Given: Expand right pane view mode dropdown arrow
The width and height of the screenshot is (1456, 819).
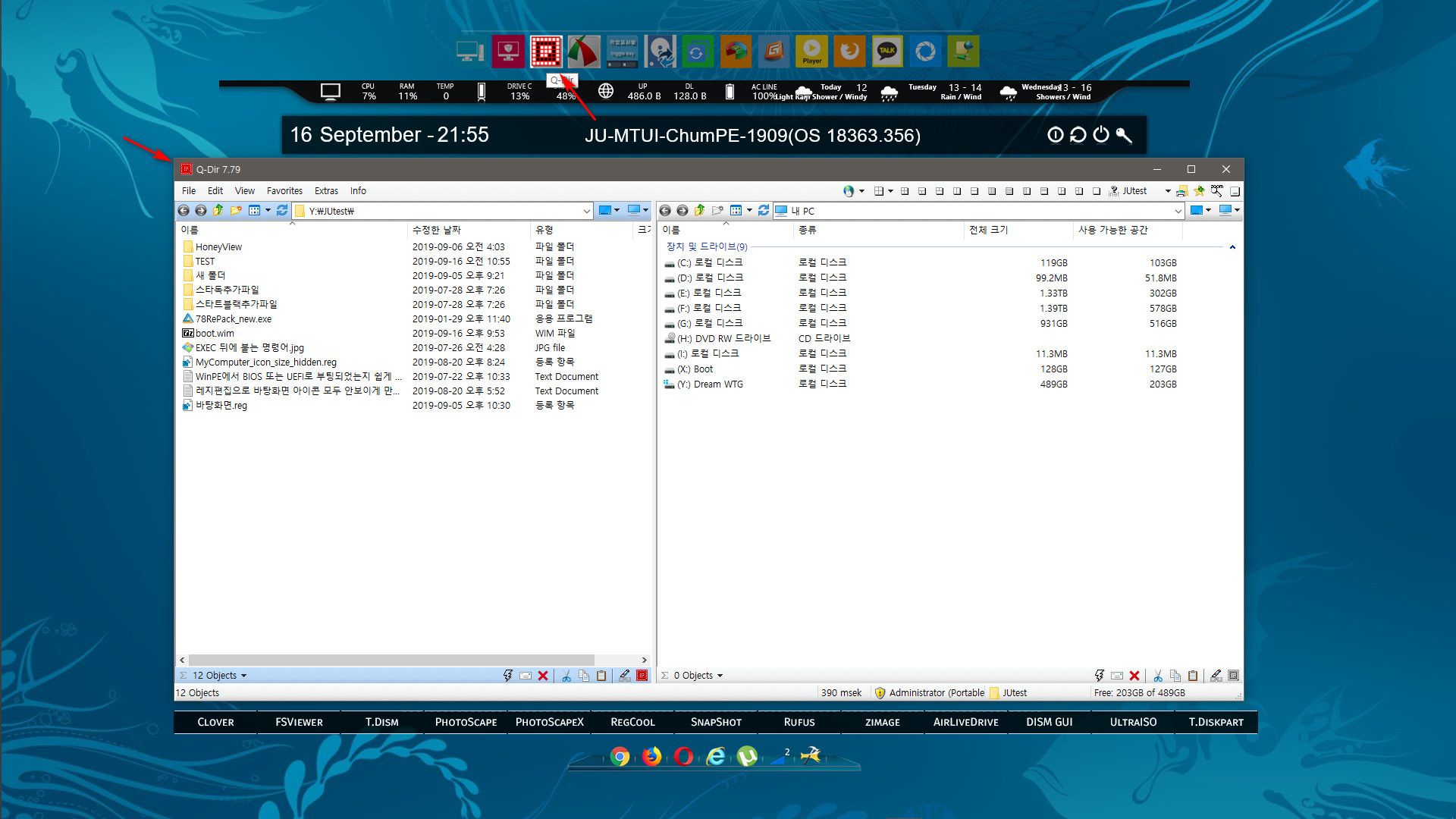Looking at the screenshot, I should 749,210.
